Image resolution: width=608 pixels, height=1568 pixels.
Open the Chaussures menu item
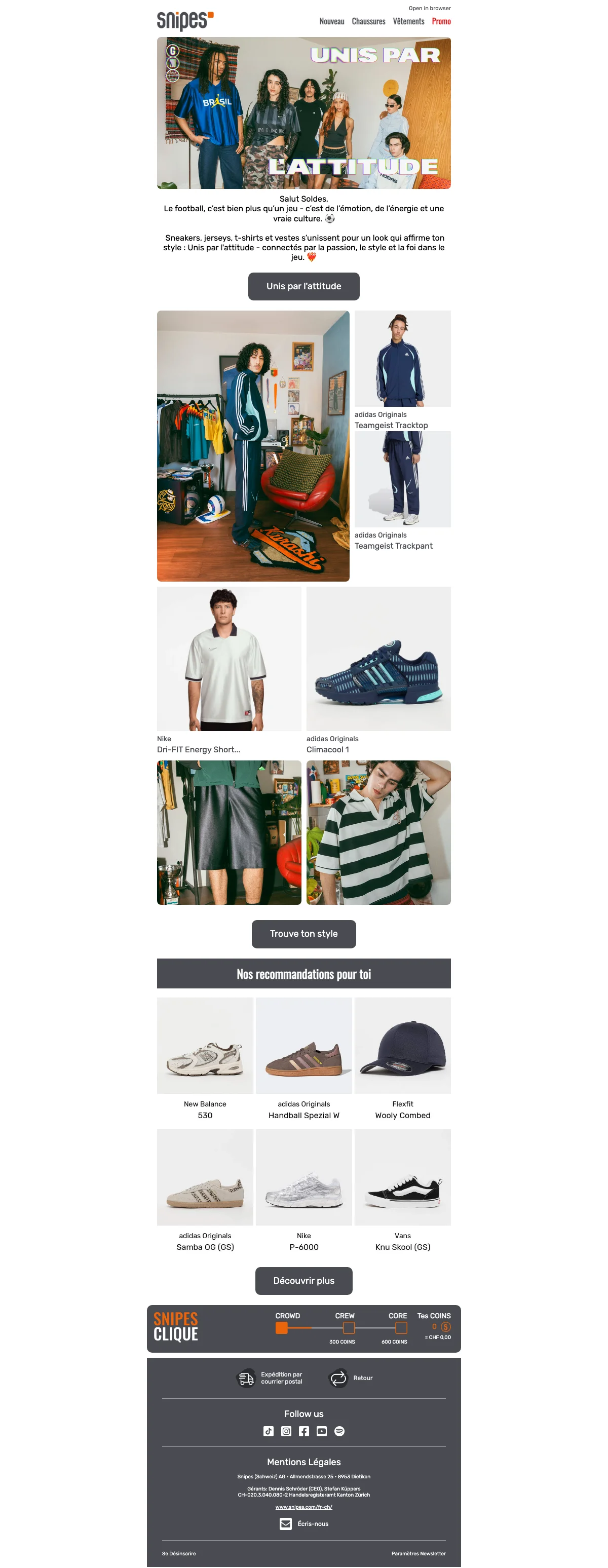[x=368, y=21]
